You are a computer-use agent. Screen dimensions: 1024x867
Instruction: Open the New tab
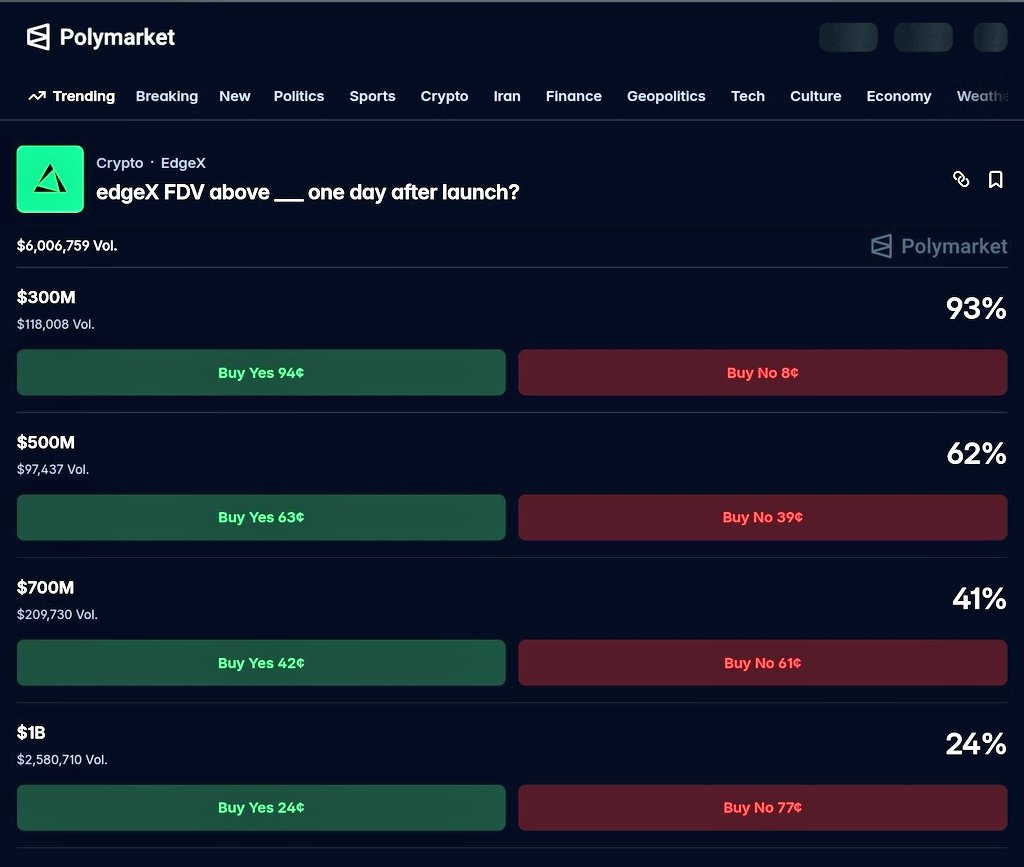click(234, 96)
